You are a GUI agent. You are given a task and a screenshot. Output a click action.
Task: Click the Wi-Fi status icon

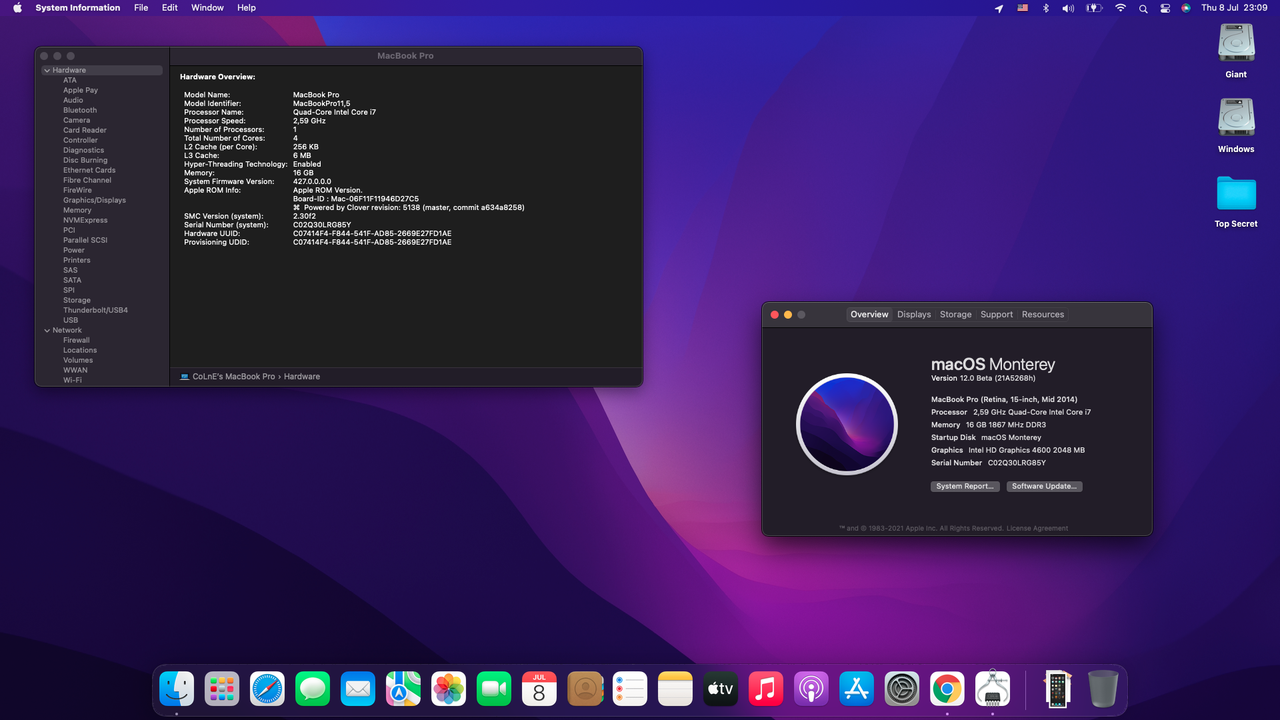1121,8
